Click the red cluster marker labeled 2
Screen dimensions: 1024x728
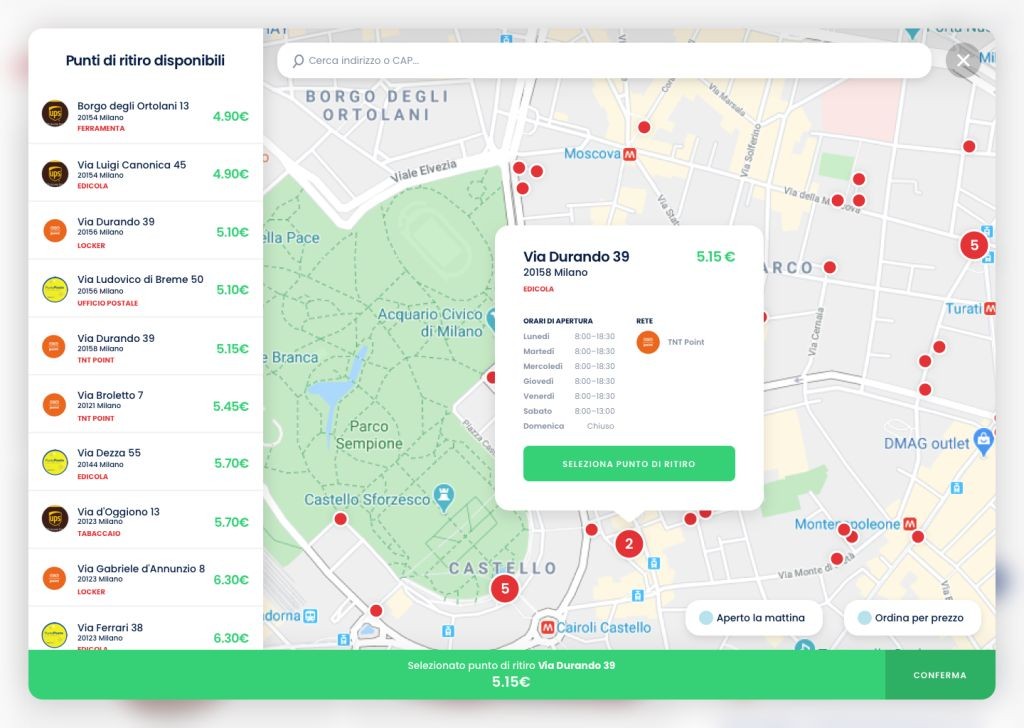click(629, 544)
